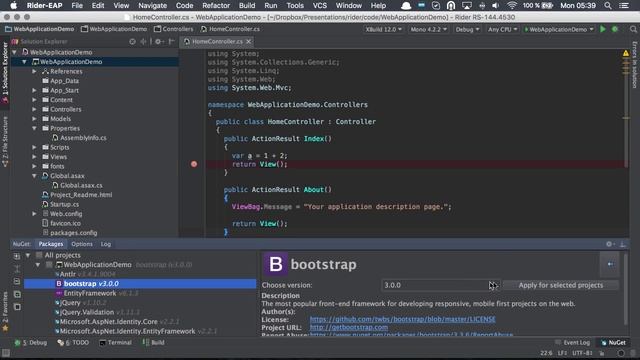Toggle the Z: File Structure side tab
The width and height of the screenshot is (640, 360).
(x=5, y=142)
